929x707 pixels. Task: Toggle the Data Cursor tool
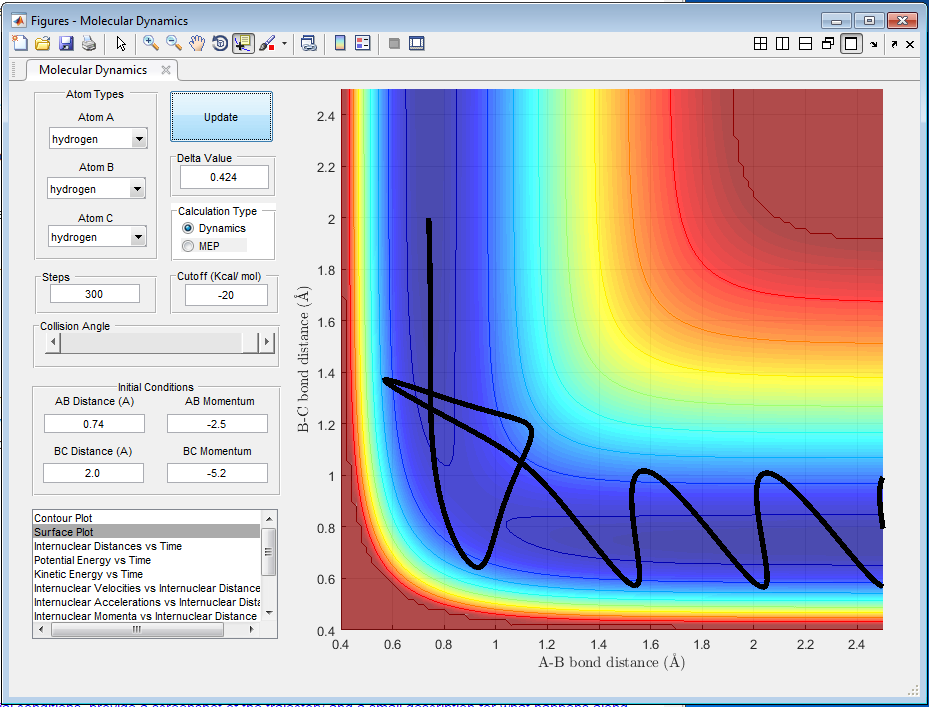tap(243, 43)
